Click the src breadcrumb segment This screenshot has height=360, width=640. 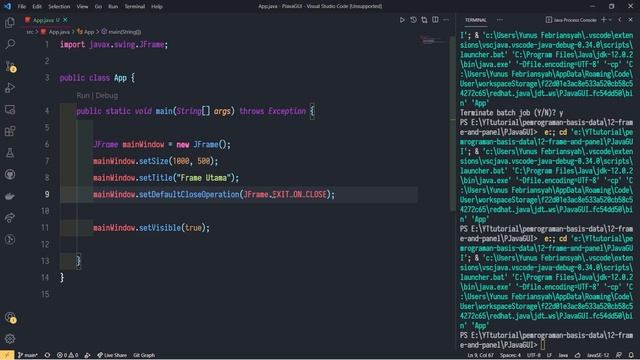(x=30, y=31)
